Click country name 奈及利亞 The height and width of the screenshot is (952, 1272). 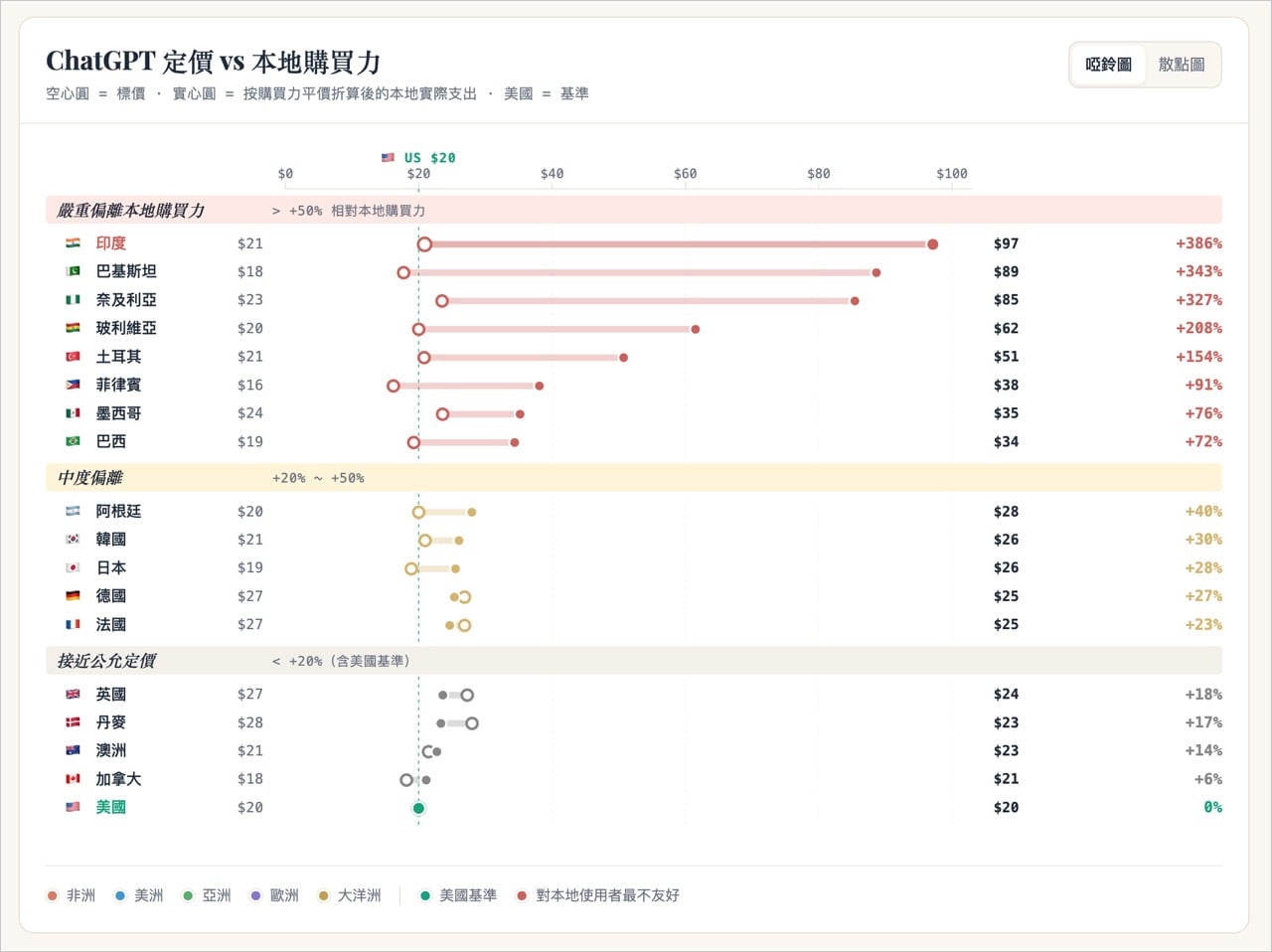126,300
